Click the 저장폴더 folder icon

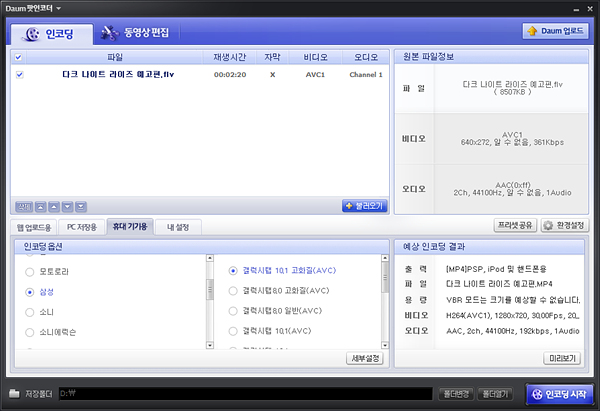[x=14, y=393]
